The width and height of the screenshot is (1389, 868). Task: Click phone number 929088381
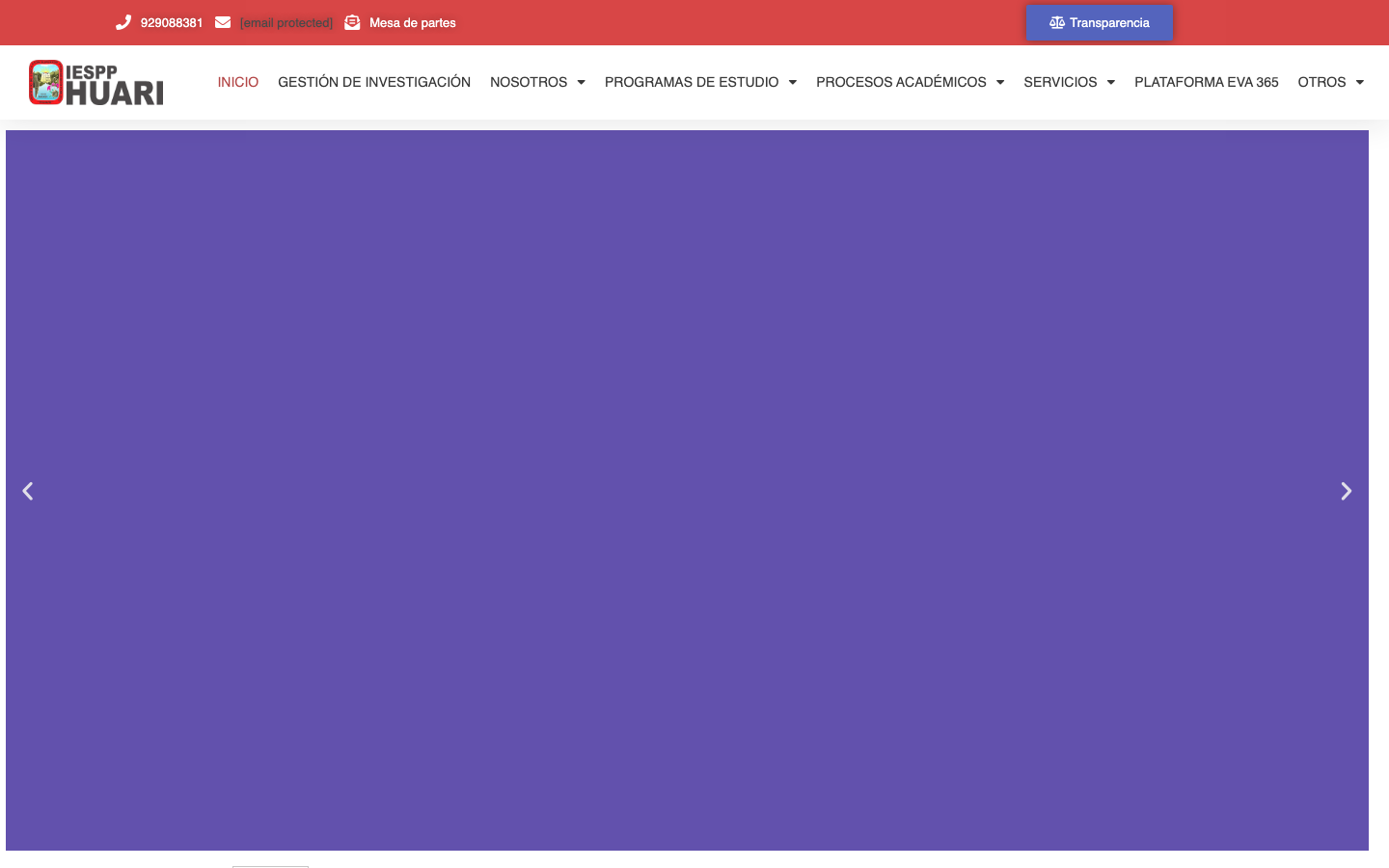[172, 22]
